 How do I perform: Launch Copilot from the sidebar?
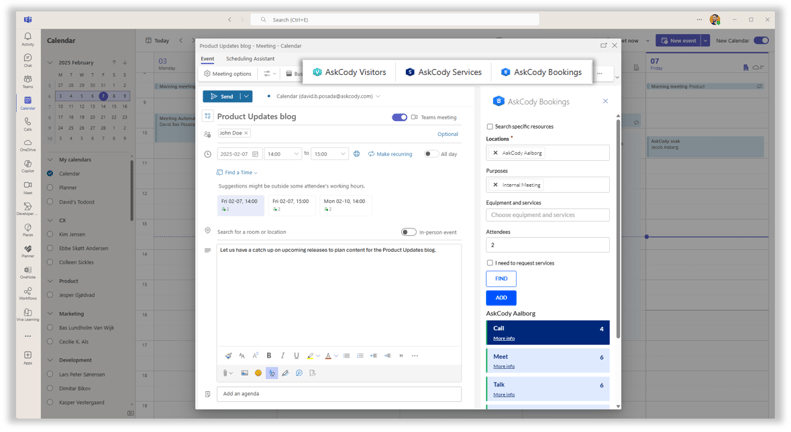28,166
